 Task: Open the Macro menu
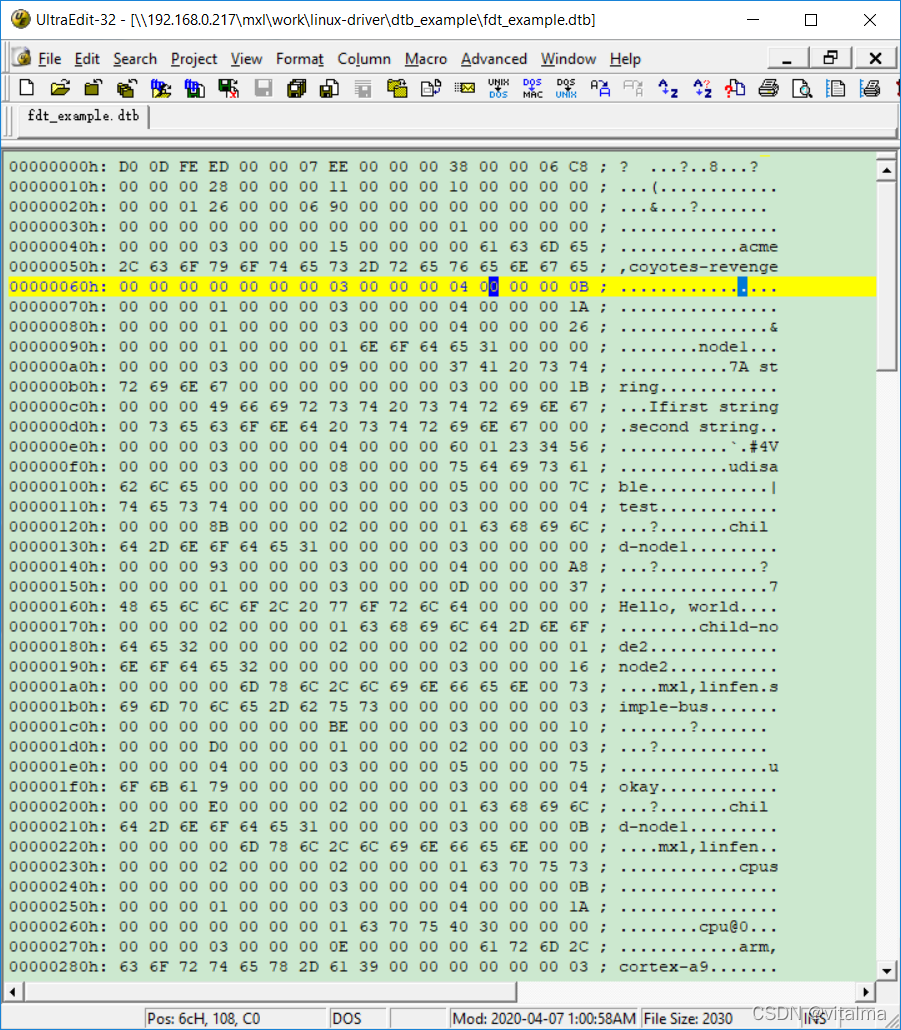point(426,59)
